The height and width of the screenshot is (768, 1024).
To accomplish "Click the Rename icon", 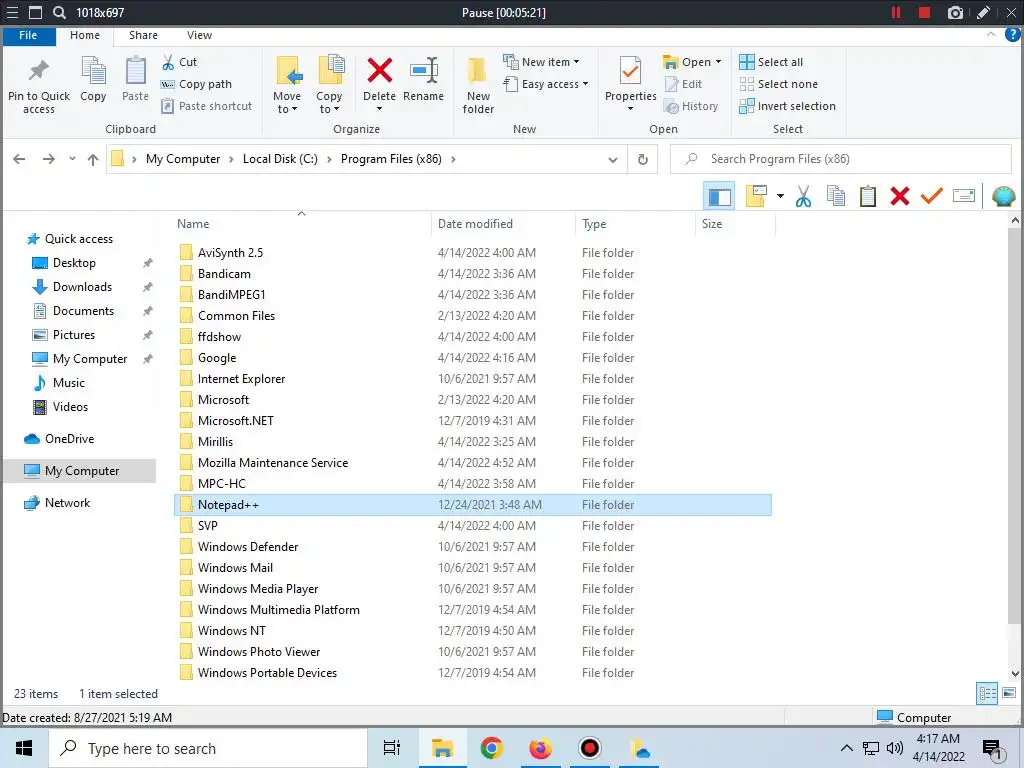I will [423, 71].
